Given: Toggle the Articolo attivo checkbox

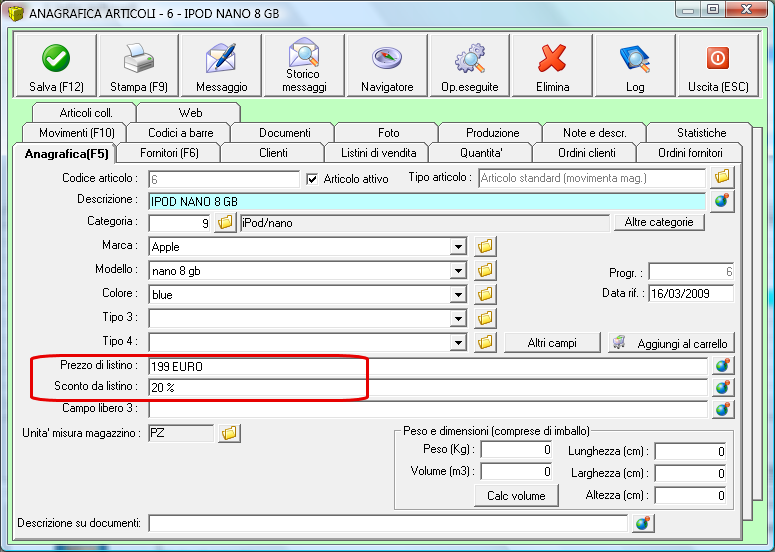Looking at the screenshot, I should pyautogui.click(x=312, y=179).
